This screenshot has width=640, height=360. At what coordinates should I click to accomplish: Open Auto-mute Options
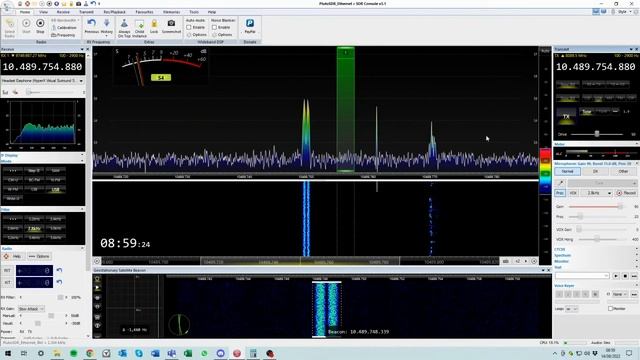196,35
